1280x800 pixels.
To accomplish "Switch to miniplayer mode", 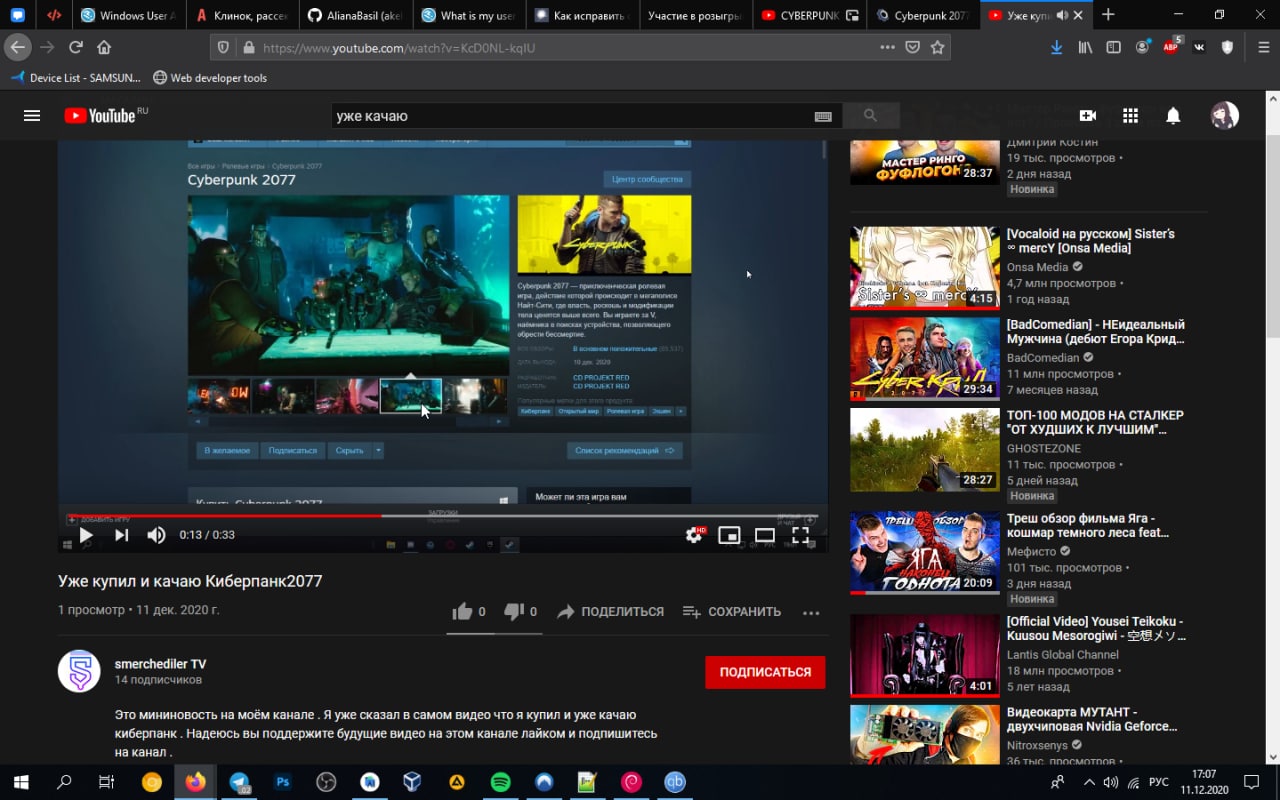I will 729,535.
